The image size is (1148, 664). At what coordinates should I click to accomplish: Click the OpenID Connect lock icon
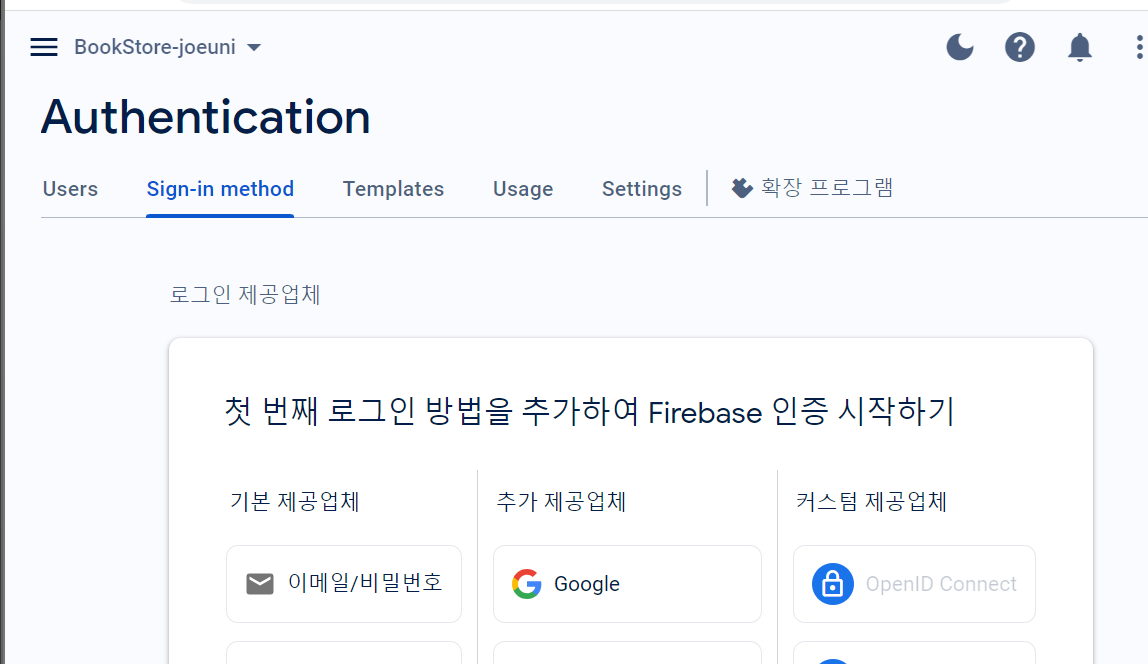tap(832, 583)
